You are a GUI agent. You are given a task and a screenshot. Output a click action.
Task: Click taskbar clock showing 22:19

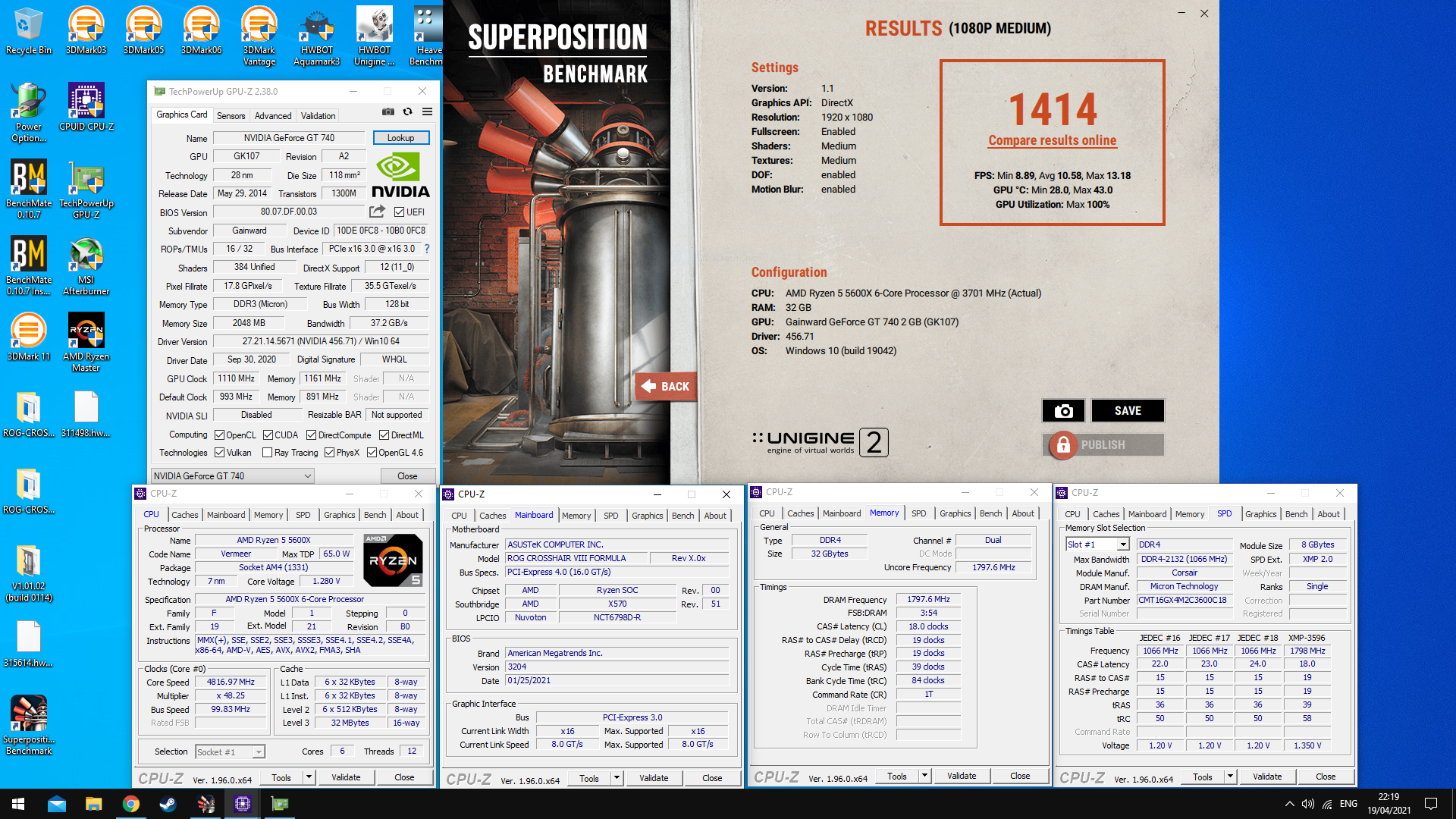[x=1389, y=804]
